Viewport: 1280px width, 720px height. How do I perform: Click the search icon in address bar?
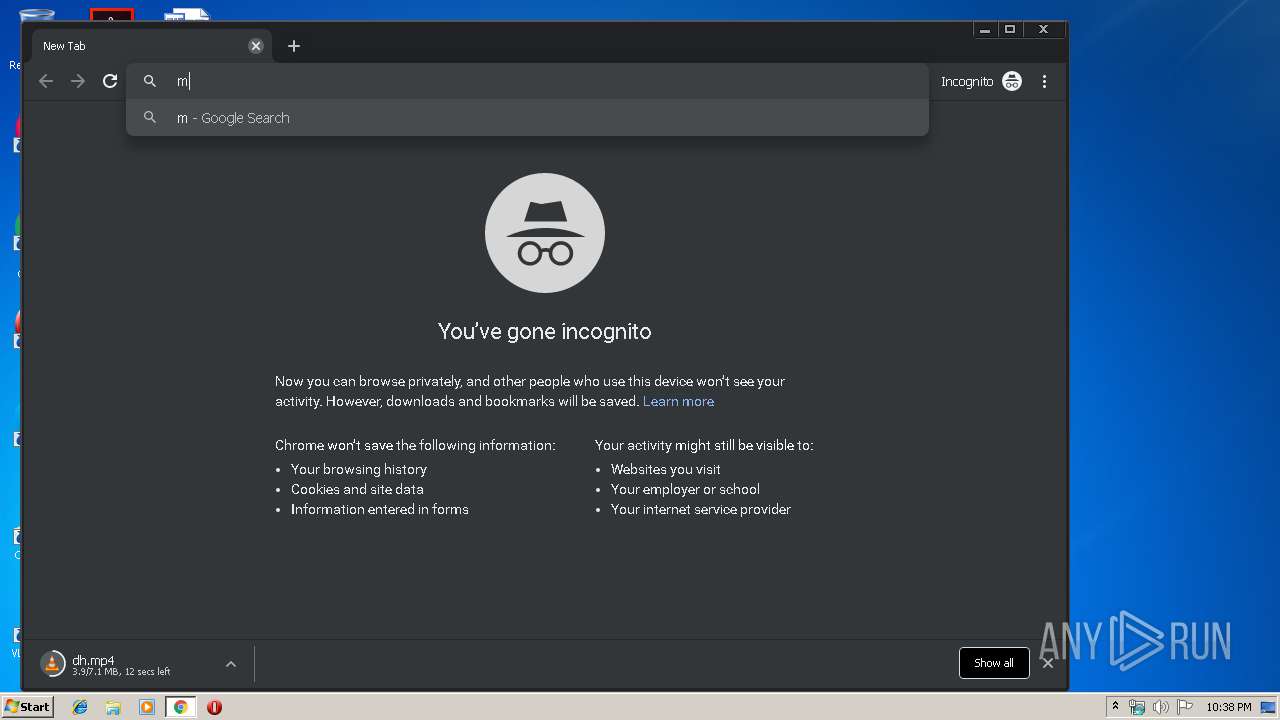(x=150, y=81)
